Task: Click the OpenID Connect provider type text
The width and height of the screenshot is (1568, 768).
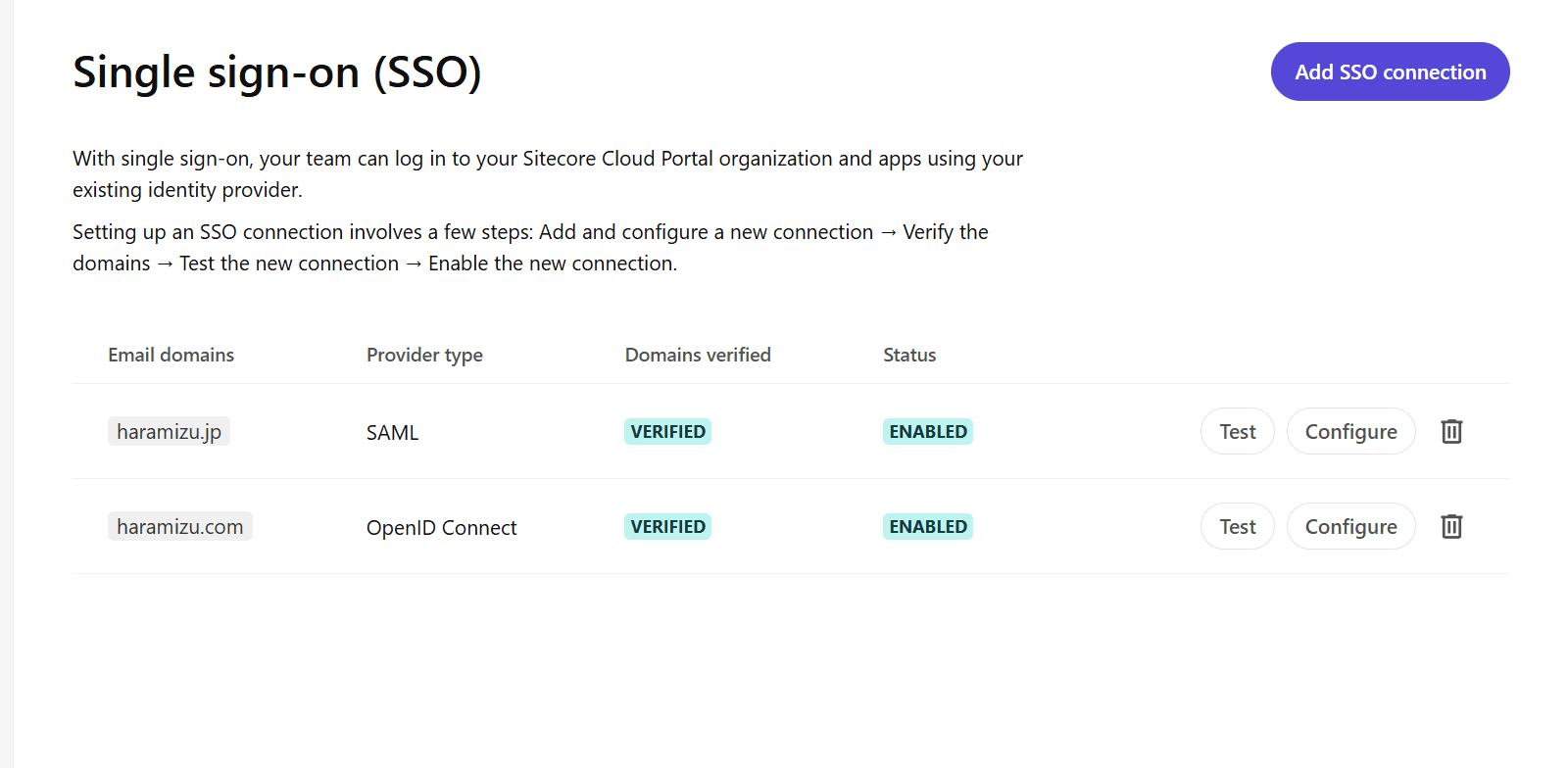Action: [441, 527]
